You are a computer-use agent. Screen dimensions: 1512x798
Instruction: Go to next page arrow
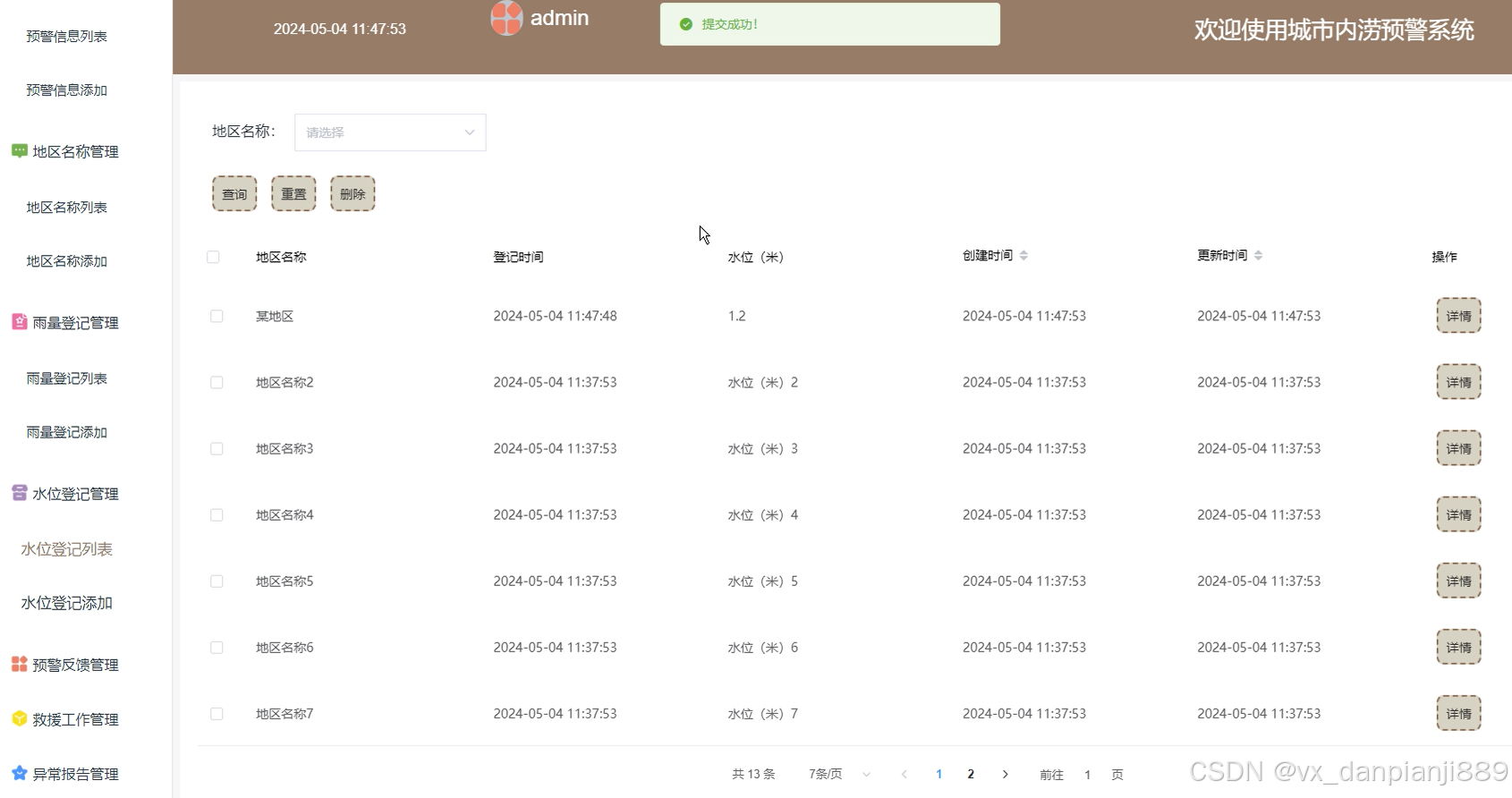click(1005, 774)
